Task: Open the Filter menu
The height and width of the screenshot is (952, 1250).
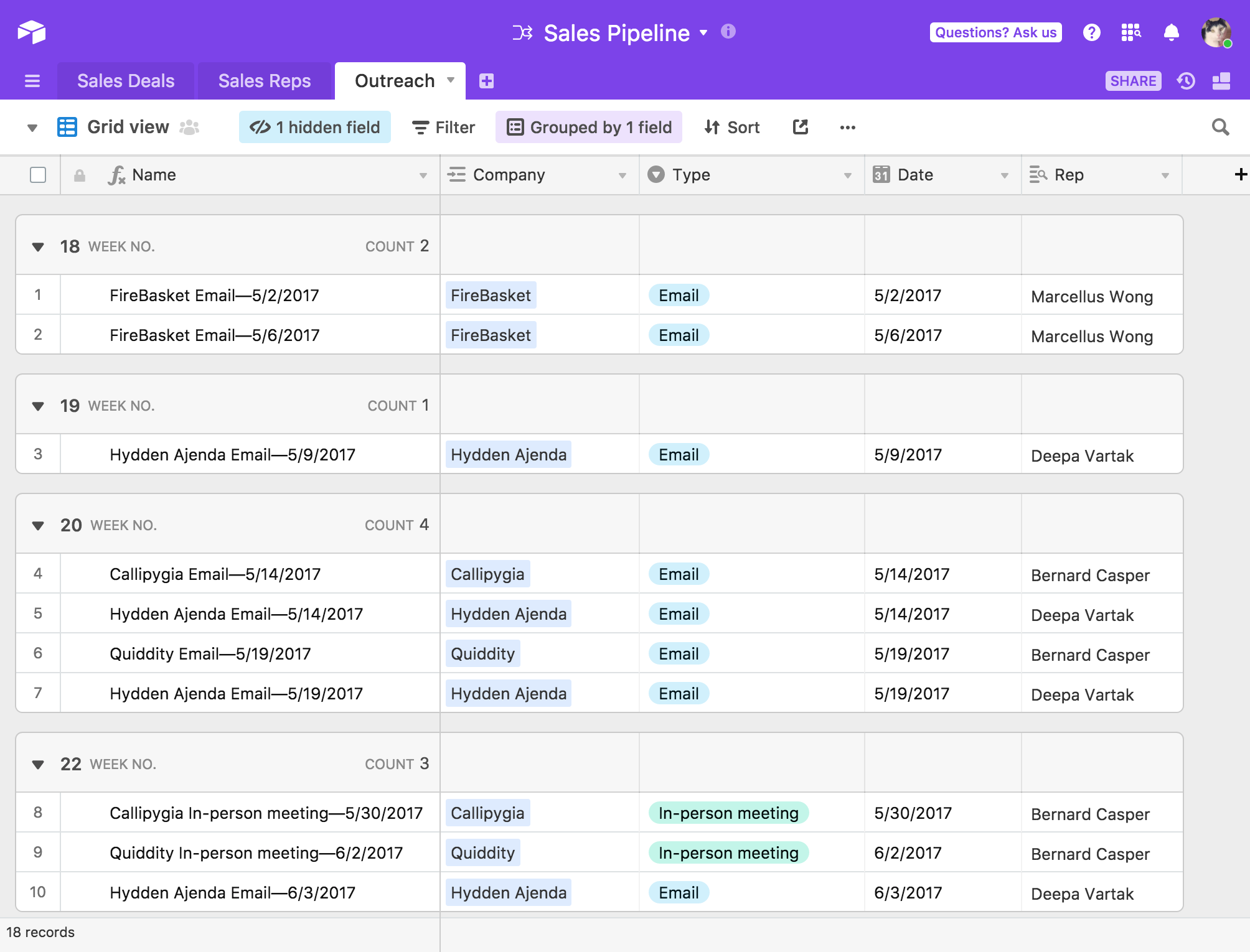Action: (x=443, y=127)
